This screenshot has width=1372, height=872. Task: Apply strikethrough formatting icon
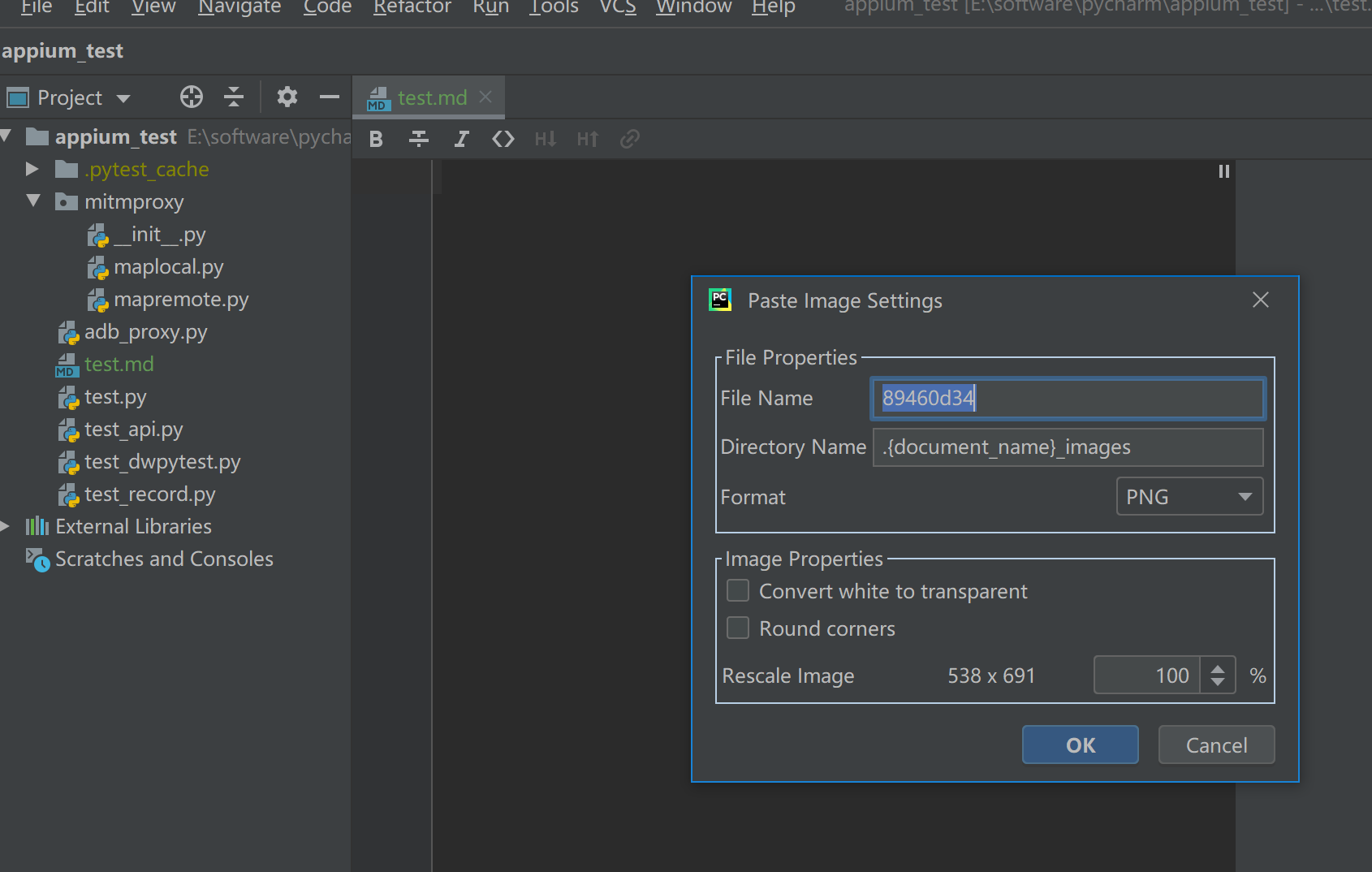(419, 139)
